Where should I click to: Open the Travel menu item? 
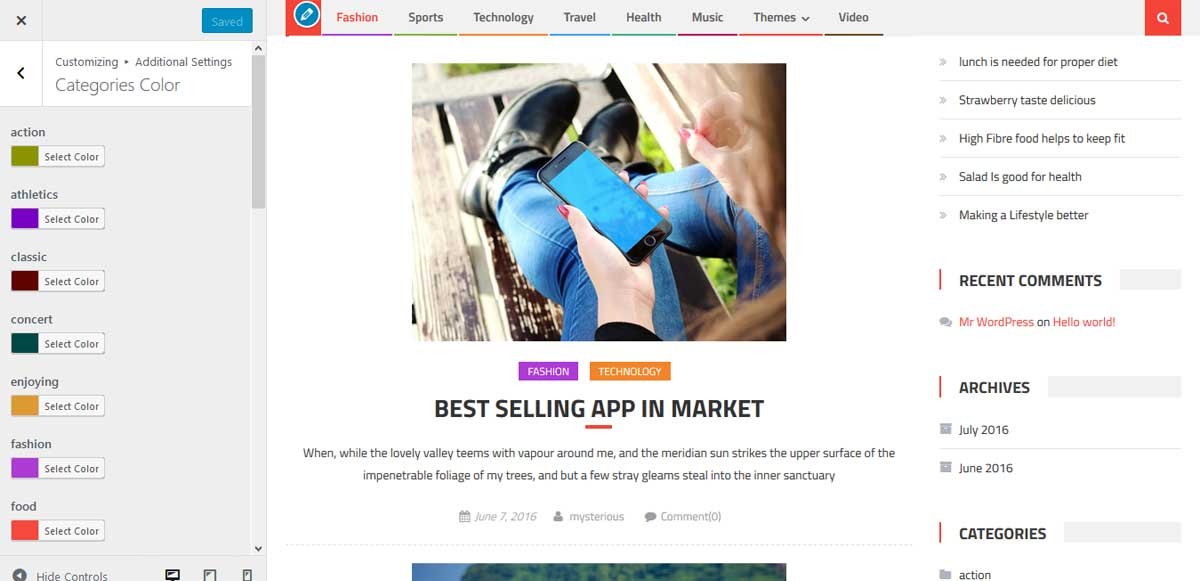point(580,17)
